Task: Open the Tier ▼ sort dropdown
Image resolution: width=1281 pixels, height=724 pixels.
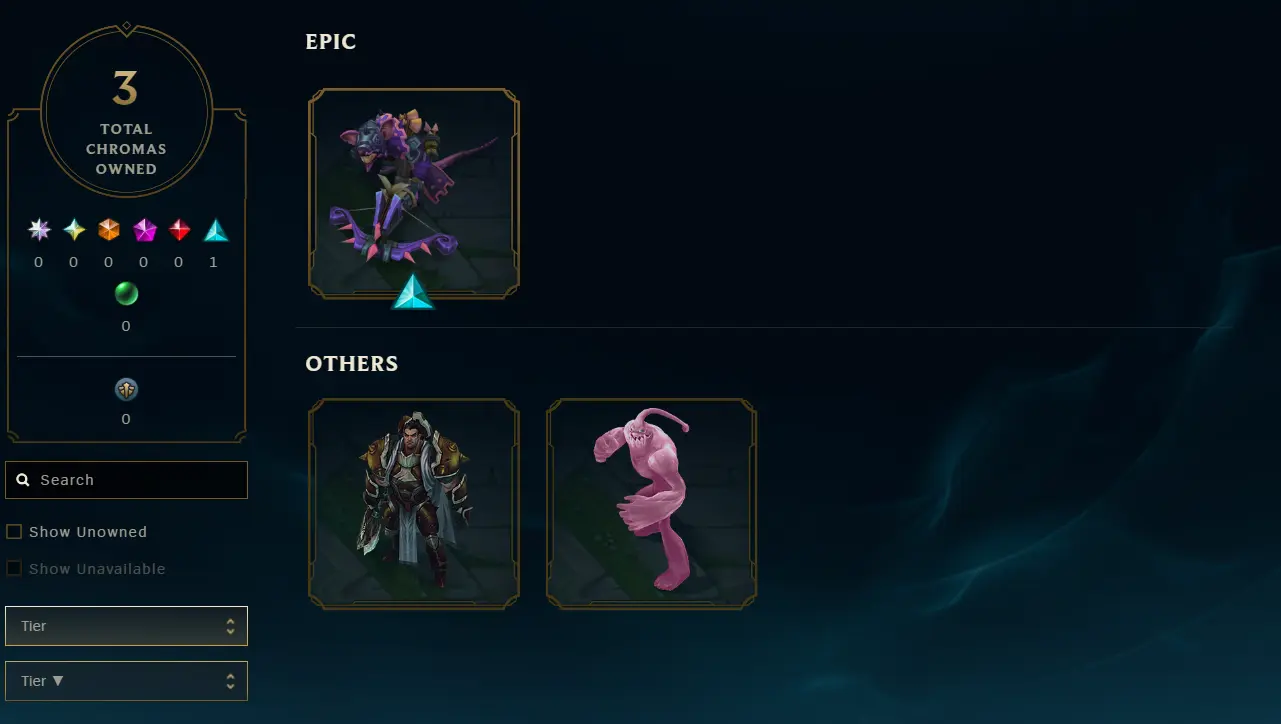Action: pyautogui.click(x=126, y=681)
